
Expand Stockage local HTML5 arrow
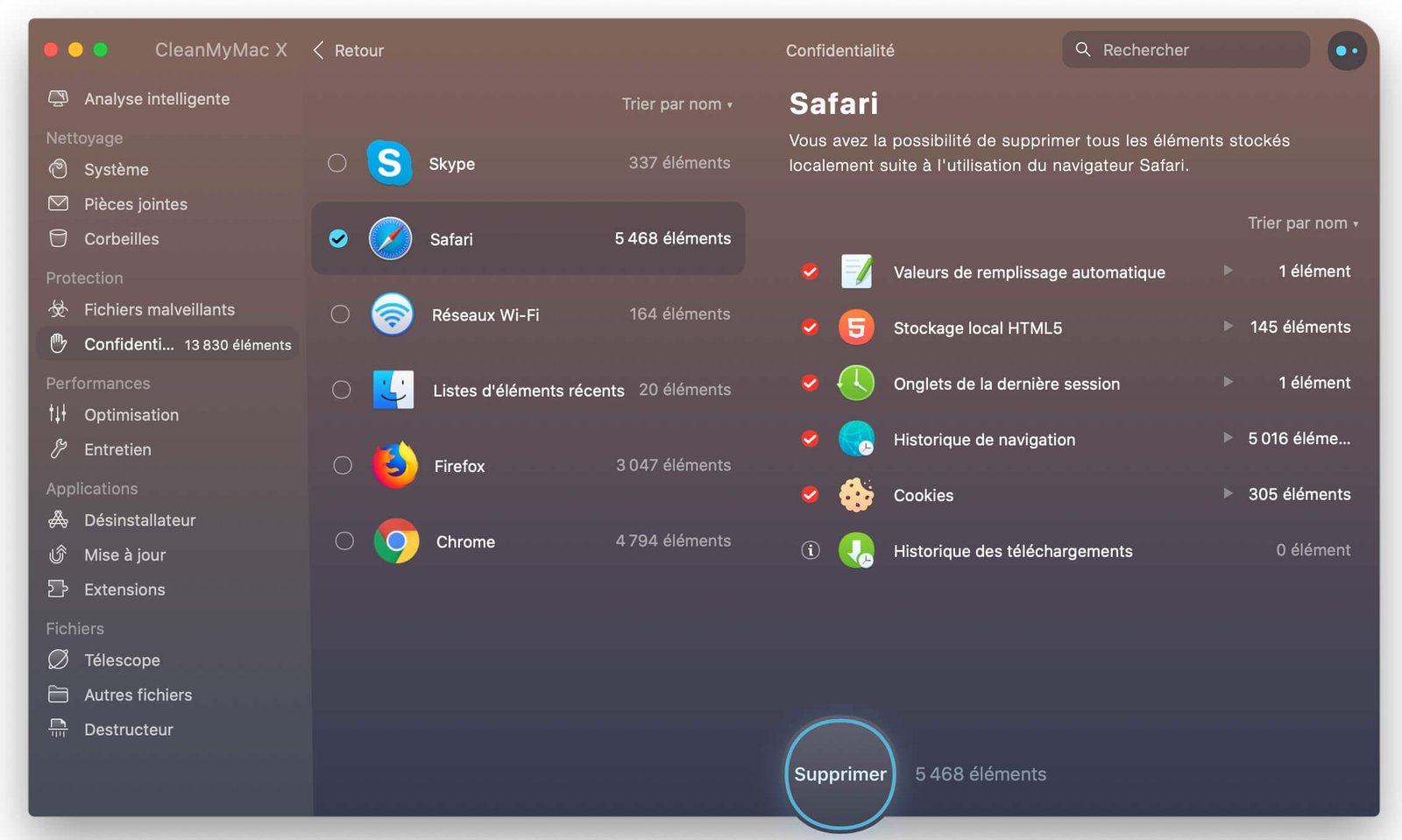point(1229,326)
